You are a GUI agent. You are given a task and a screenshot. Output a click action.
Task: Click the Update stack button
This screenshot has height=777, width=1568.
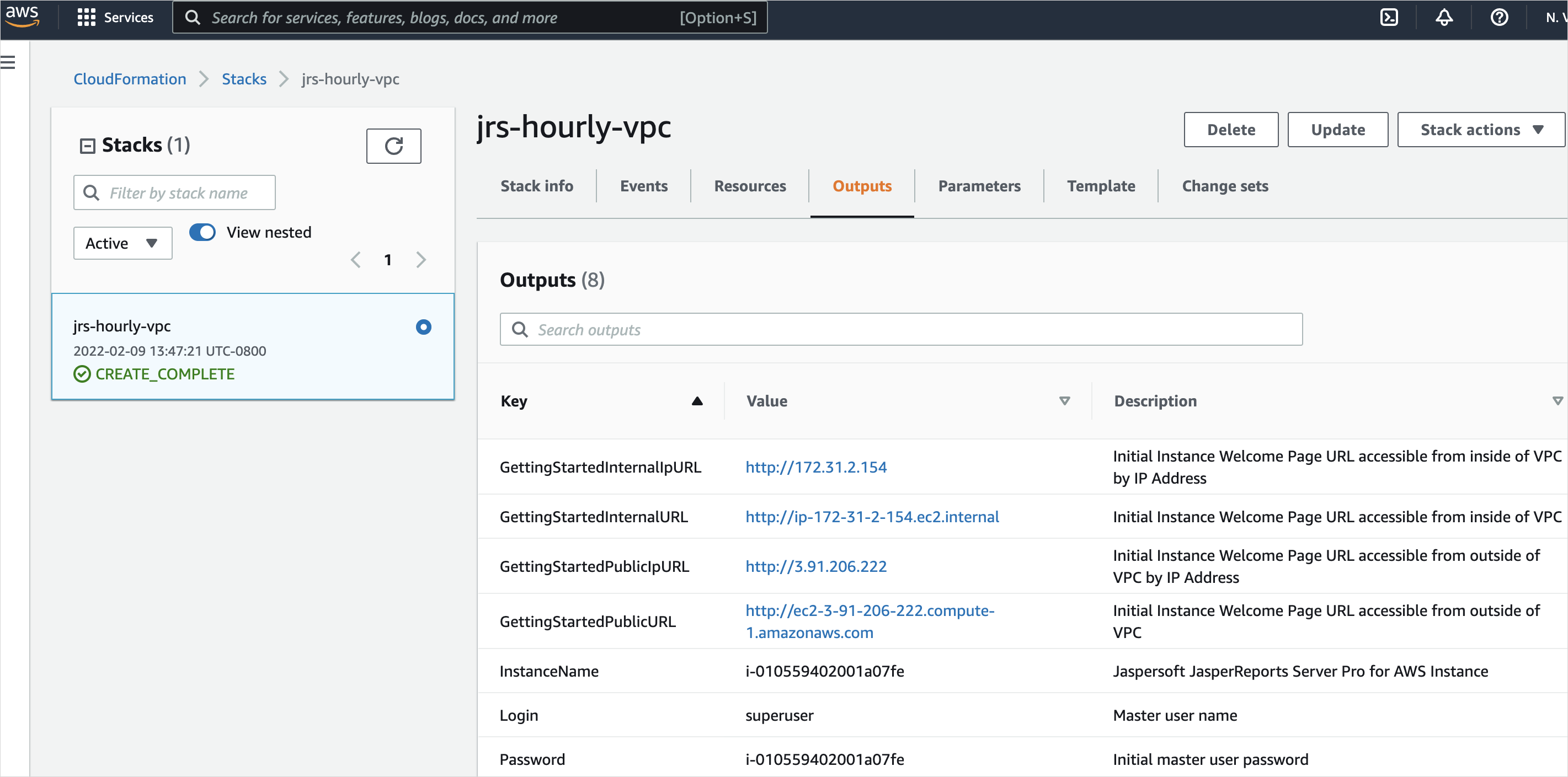tap(1337, 130)
